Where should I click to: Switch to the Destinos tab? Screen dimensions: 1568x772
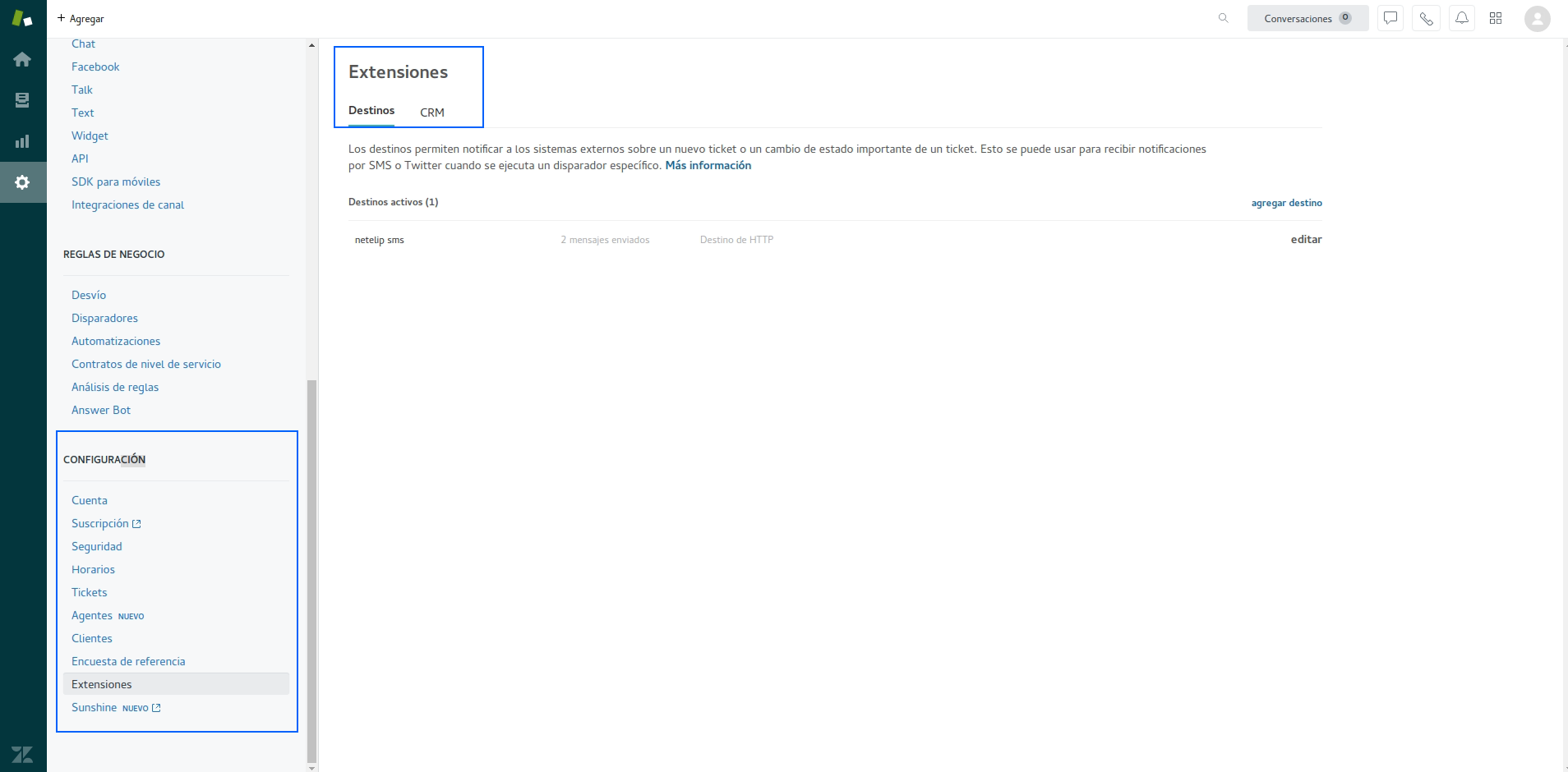pyautogui.click(x=371, y=111)
